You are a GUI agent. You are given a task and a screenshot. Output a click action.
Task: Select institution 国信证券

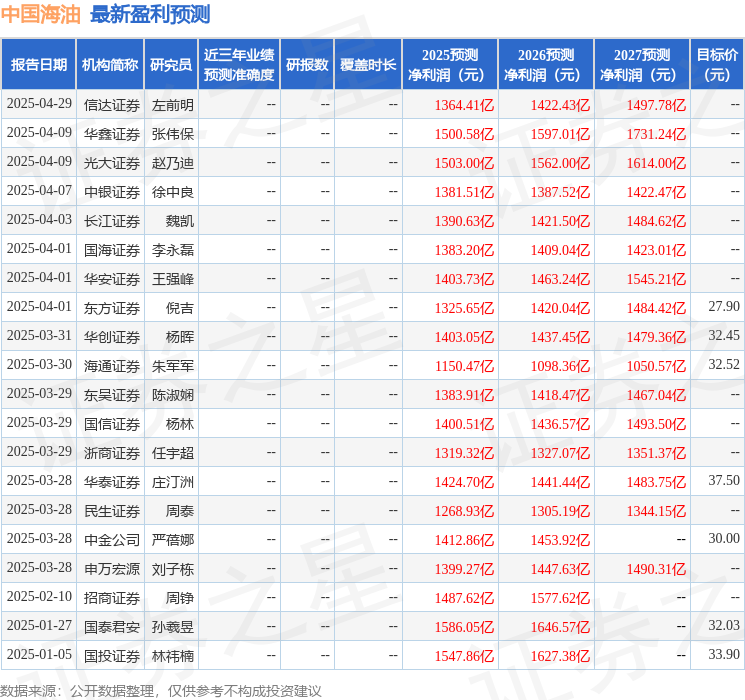coord(112,424)
